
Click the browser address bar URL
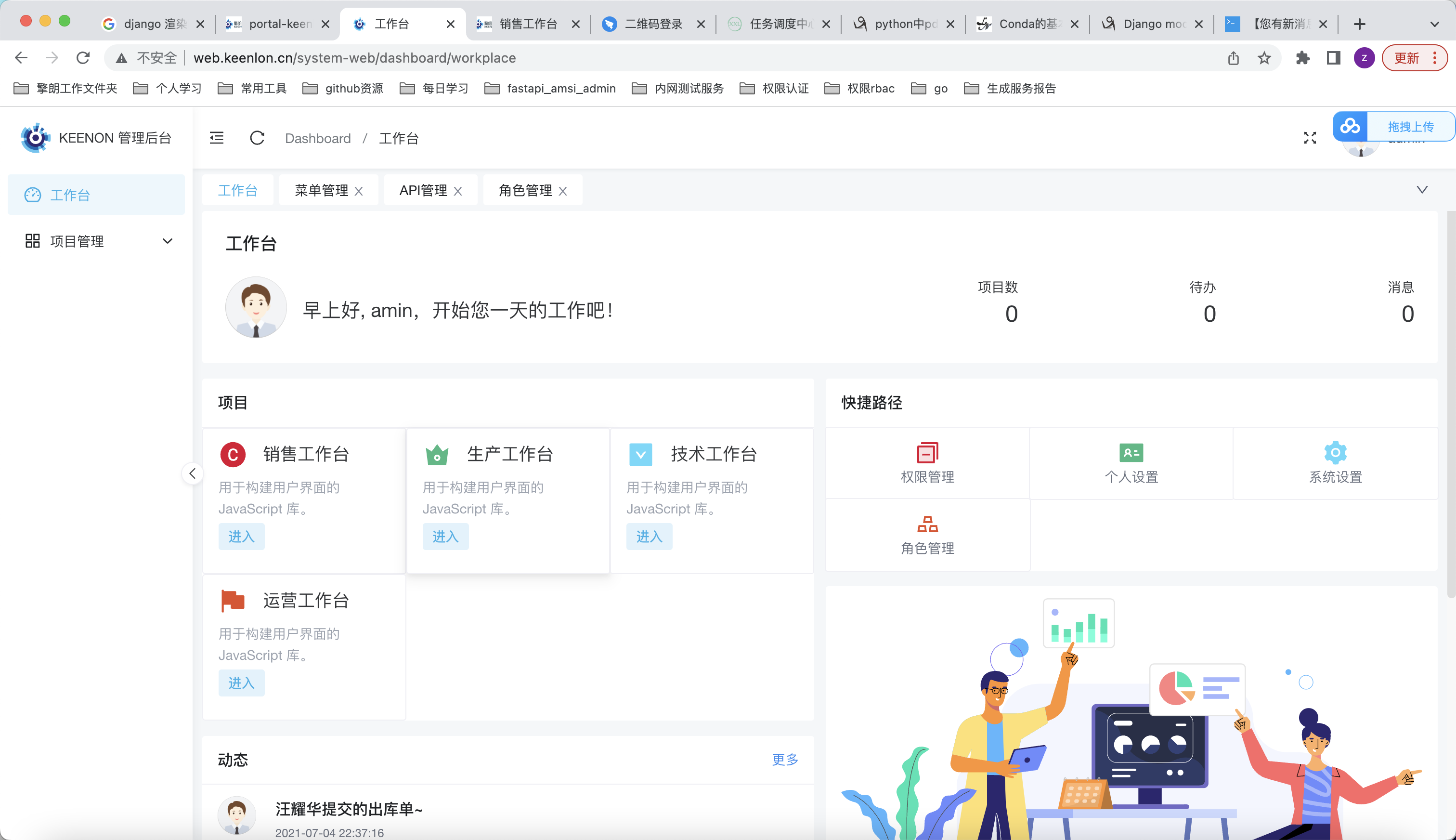click(355, 58)
